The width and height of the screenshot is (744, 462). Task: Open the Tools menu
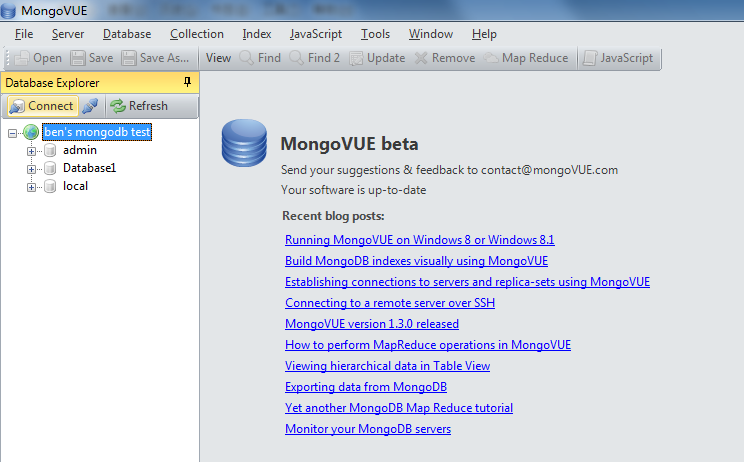coord(375,34)
